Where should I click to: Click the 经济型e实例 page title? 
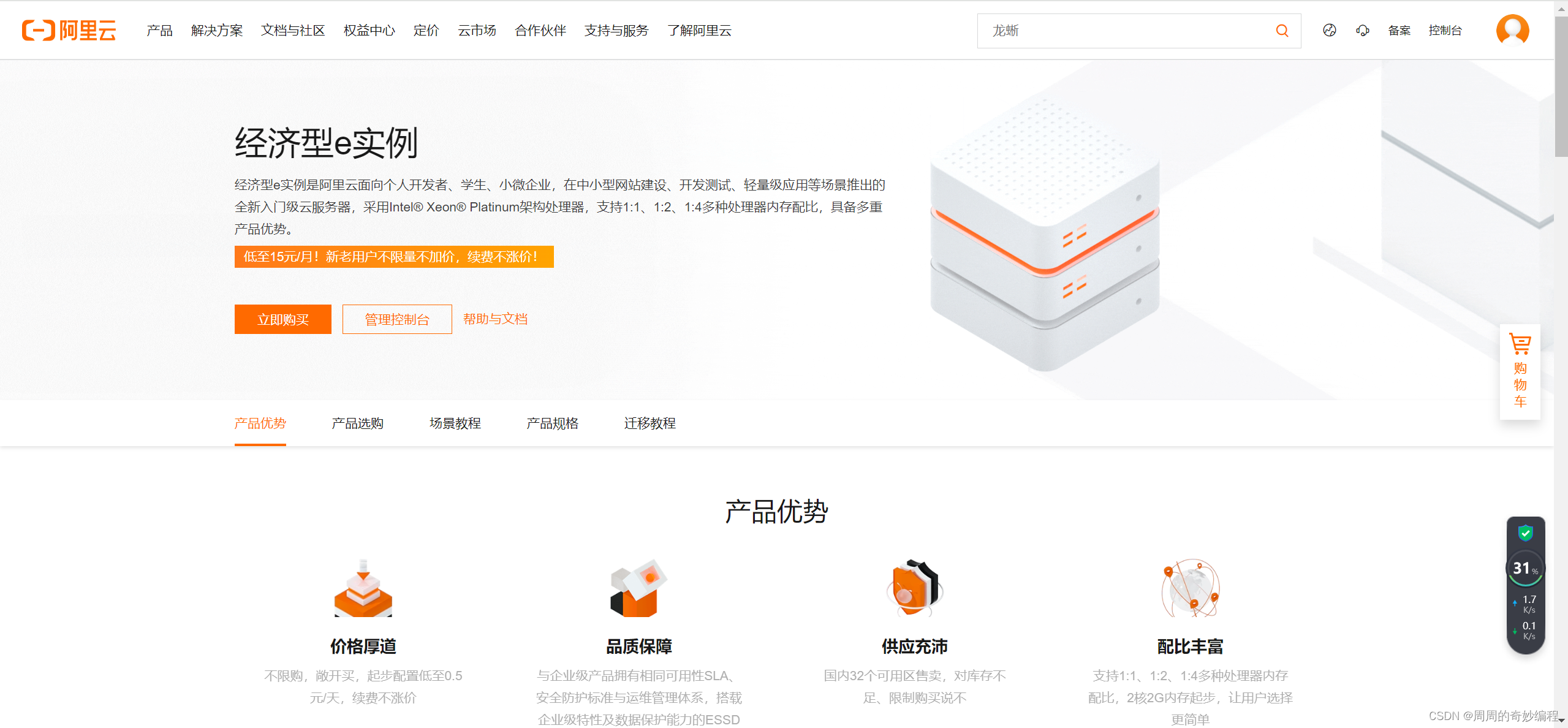[x=326, y=143]
